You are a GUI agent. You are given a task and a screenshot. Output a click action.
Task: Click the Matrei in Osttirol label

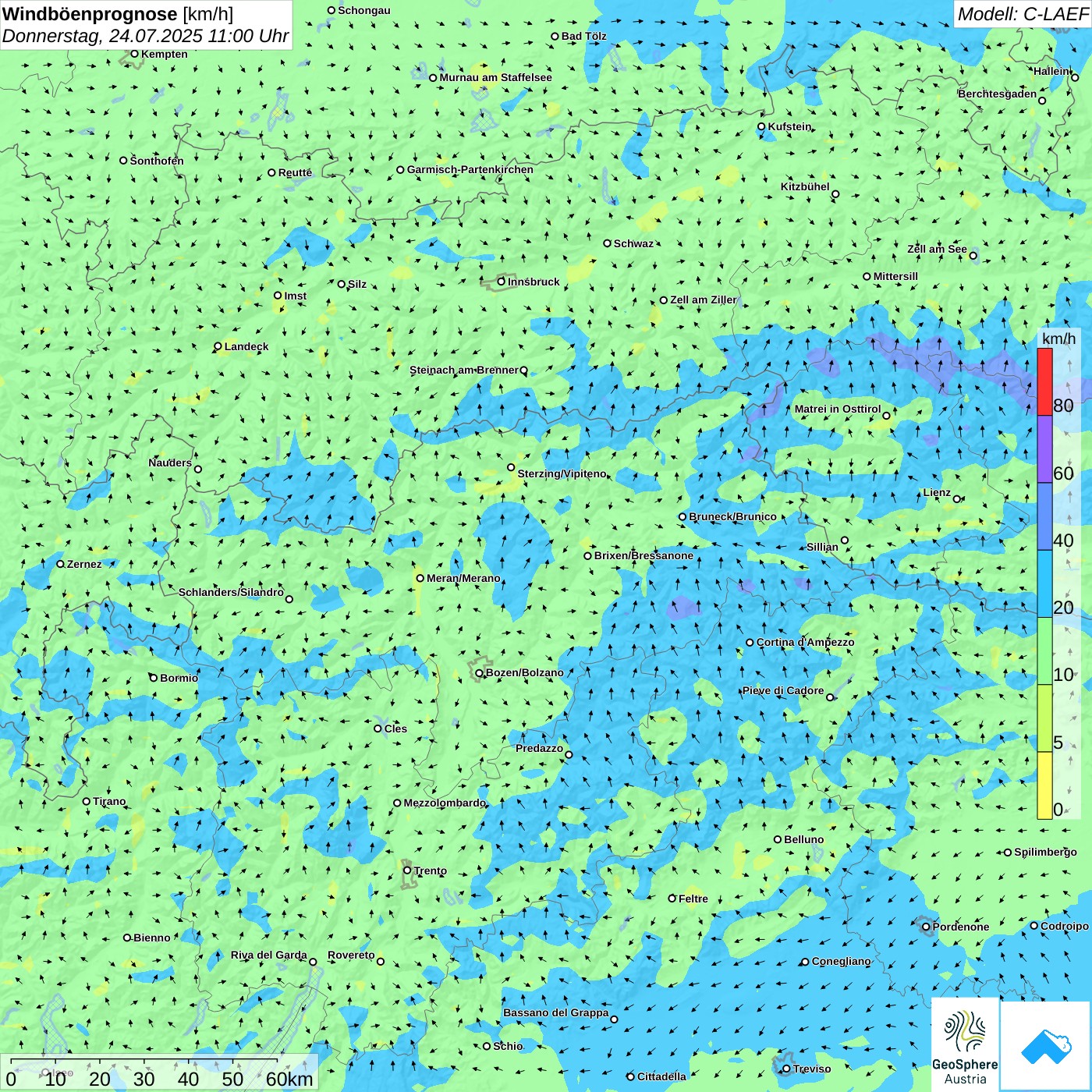(838, 409)
